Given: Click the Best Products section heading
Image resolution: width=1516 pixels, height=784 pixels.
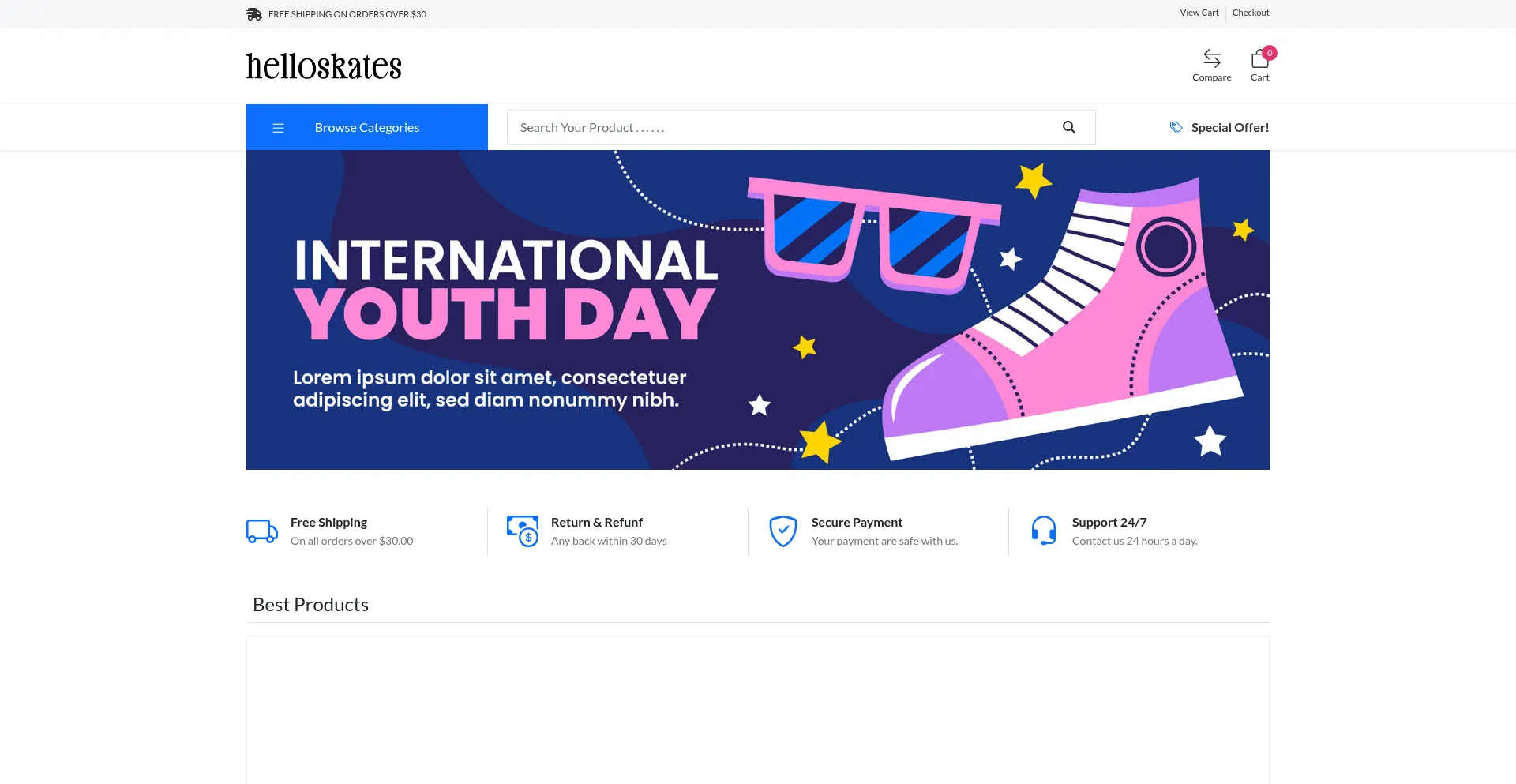Looking at the screenshot, I should tap(310, 605).
